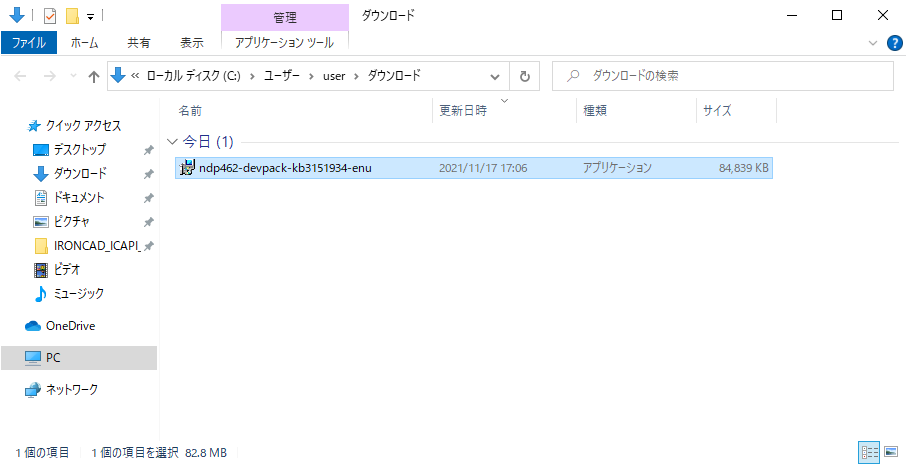Image resolution: width=907 pixels, height=465 pixels.
Task: Click the Up directory arrow icon
Action: [x=94, y=76]
